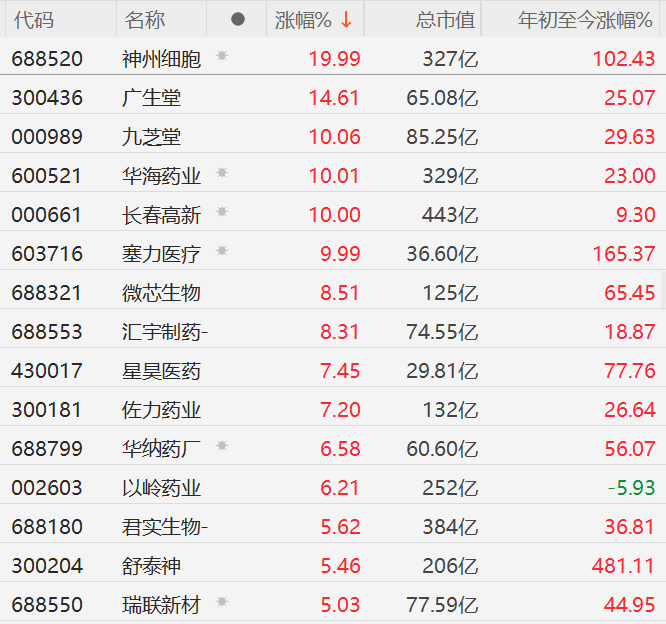Select stock code 688799
666x624 pixels.
pyautogui.click(x=47, y=449)
